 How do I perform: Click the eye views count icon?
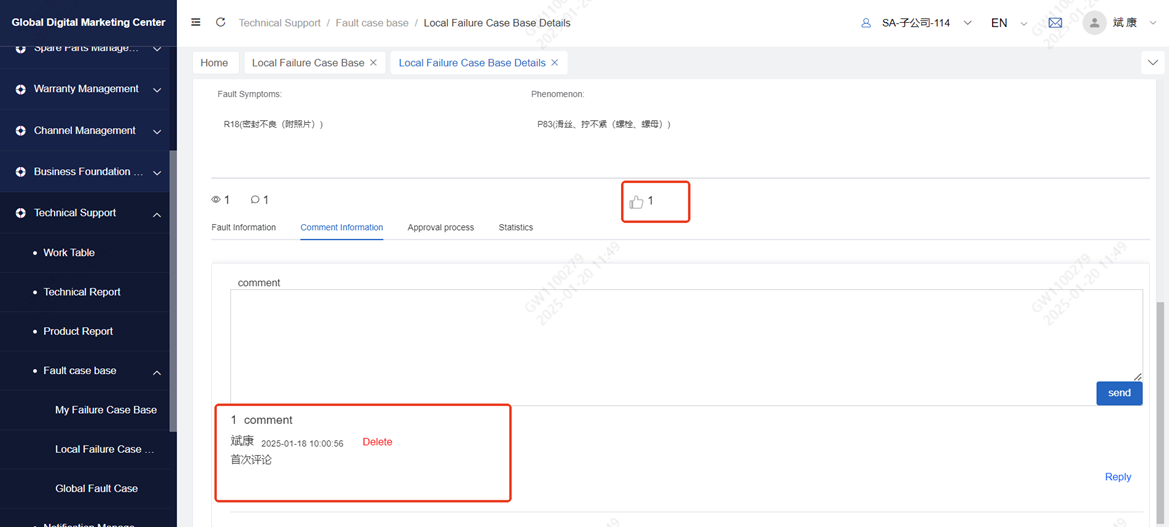[216, 200]
